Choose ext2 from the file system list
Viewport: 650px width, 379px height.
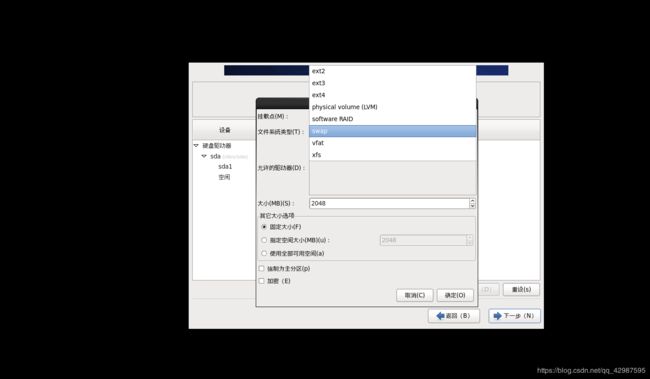(x=392, y=71)
